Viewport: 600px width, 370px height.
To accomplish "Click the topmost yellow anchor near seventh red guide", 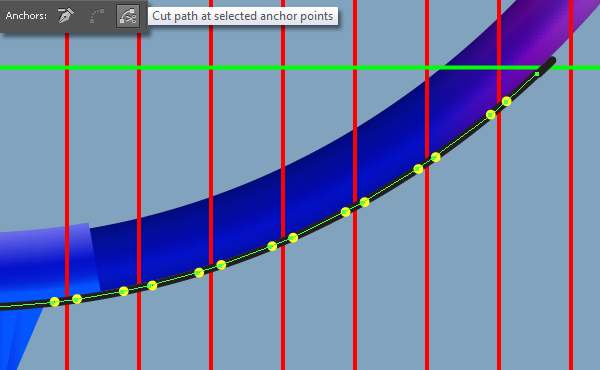I will [506, 101].
